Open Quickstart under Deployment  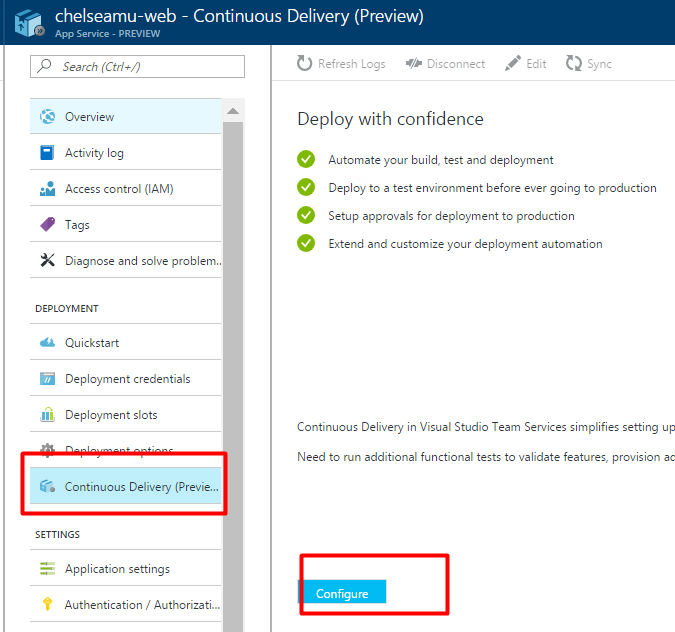125,343
